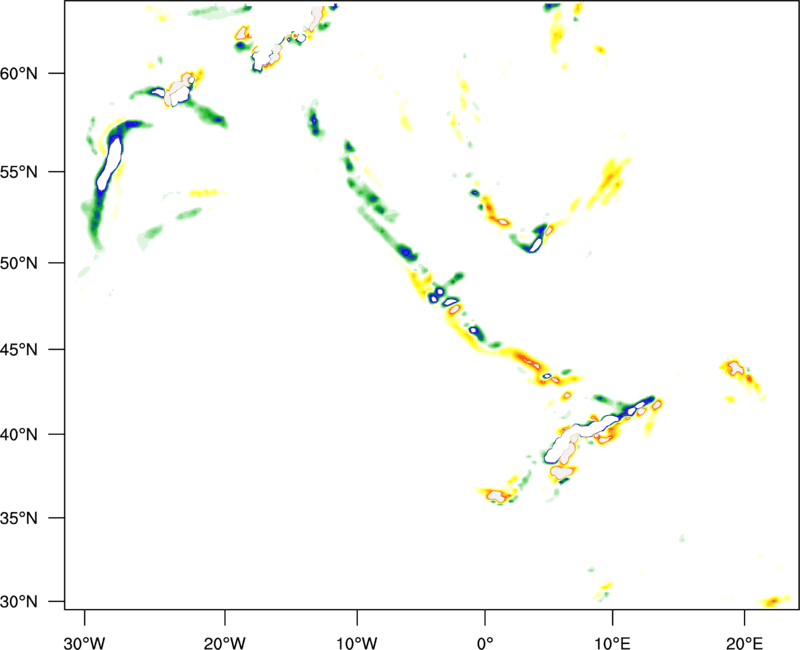Click the 20°E longitude label
Image resolution: width=800 pixels, height=650 pixels.
[744, 643]
